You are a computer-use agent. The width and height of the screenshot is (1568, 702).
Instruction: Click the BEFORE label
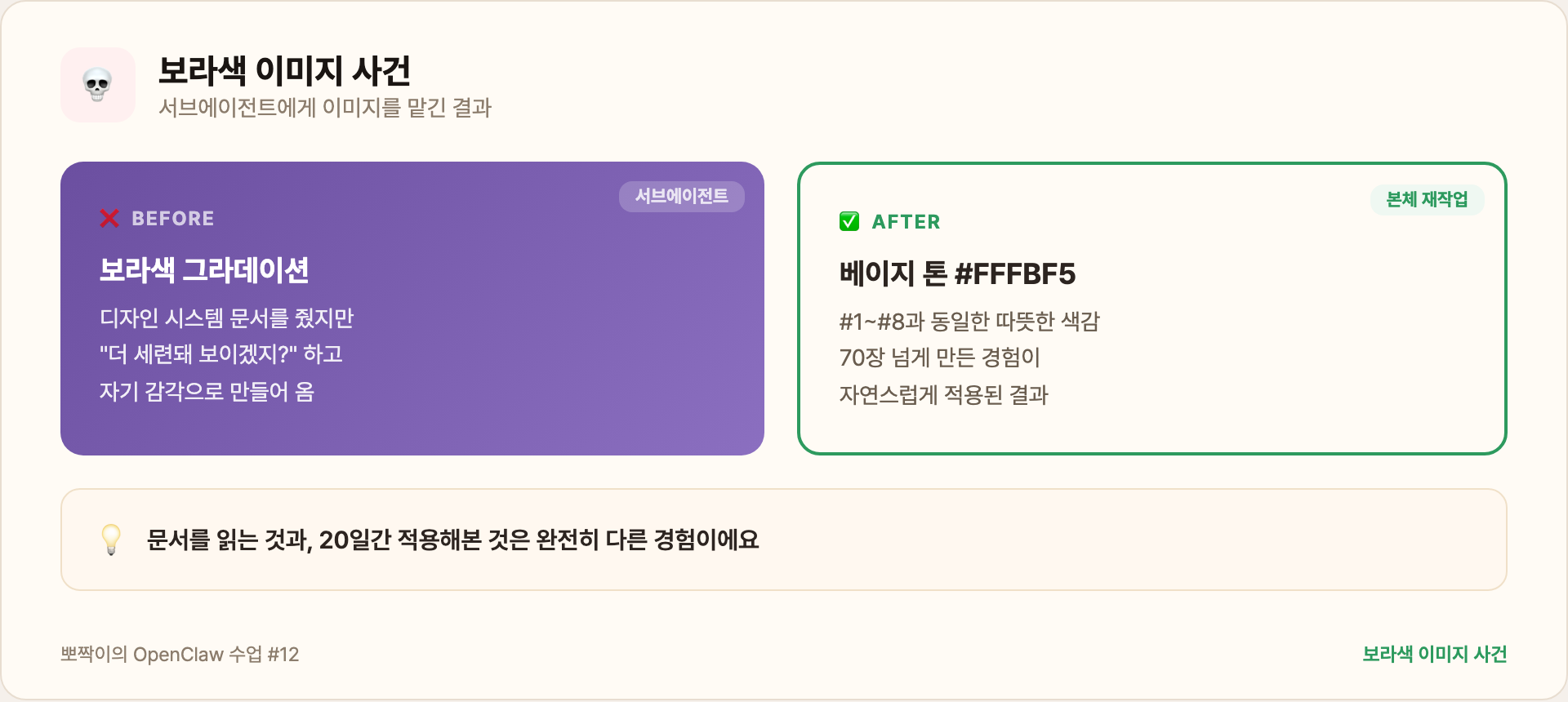pos(173,219)
